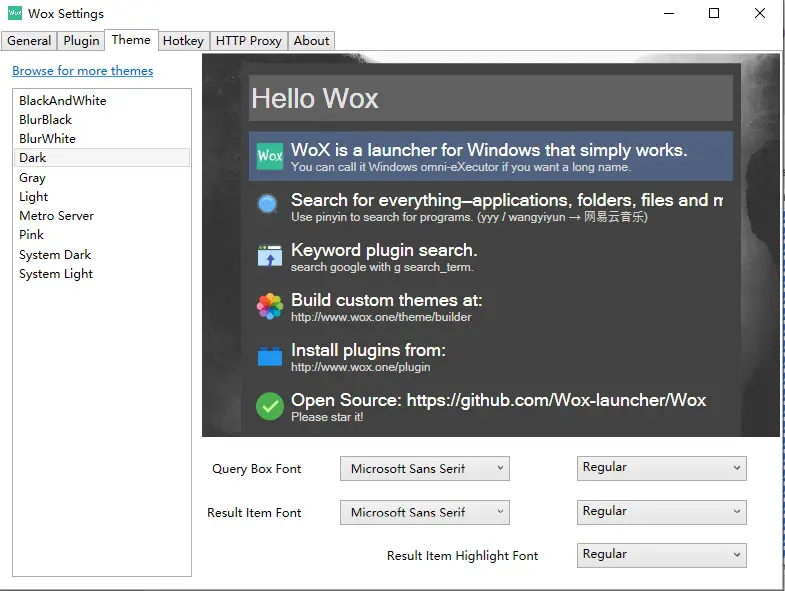Screen dimensions: 785x591
Task: Click the Open Source github result text
Action: click(x=499, y=400)
